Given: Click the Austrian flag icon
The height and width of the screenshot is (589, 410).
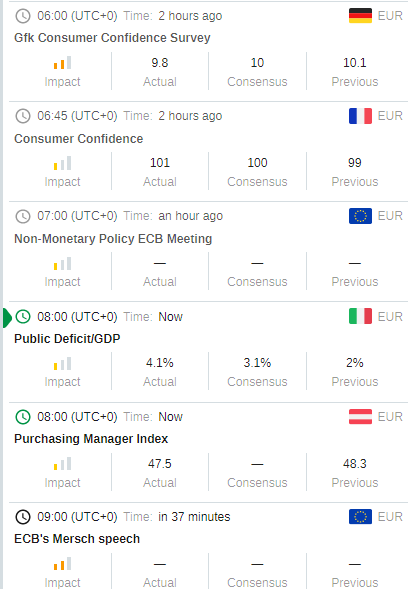Looking at the screenshot, I should (360, 416).
